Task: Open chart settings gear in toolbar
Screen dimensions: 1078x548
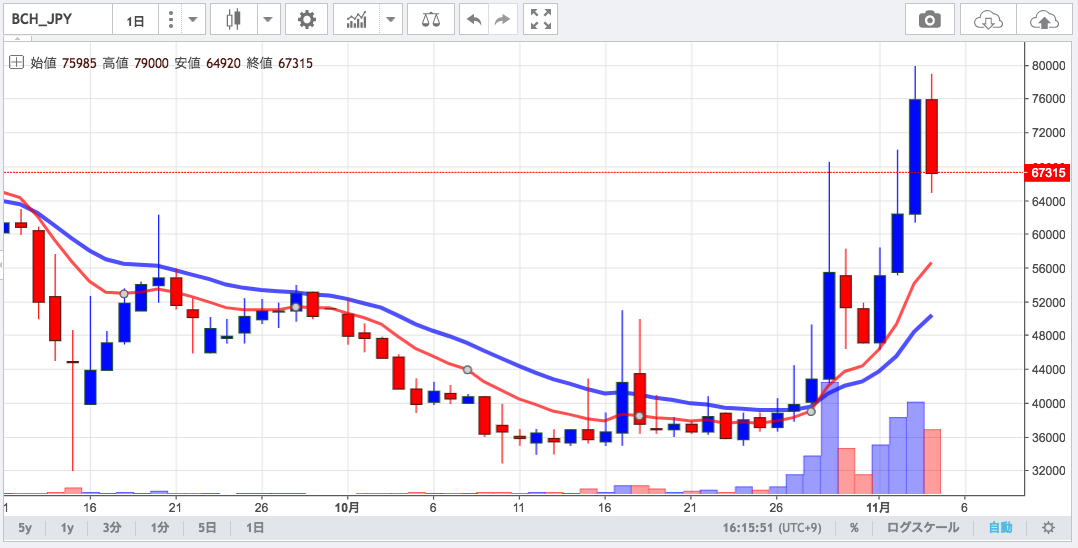Action: (x=307, y=20)
